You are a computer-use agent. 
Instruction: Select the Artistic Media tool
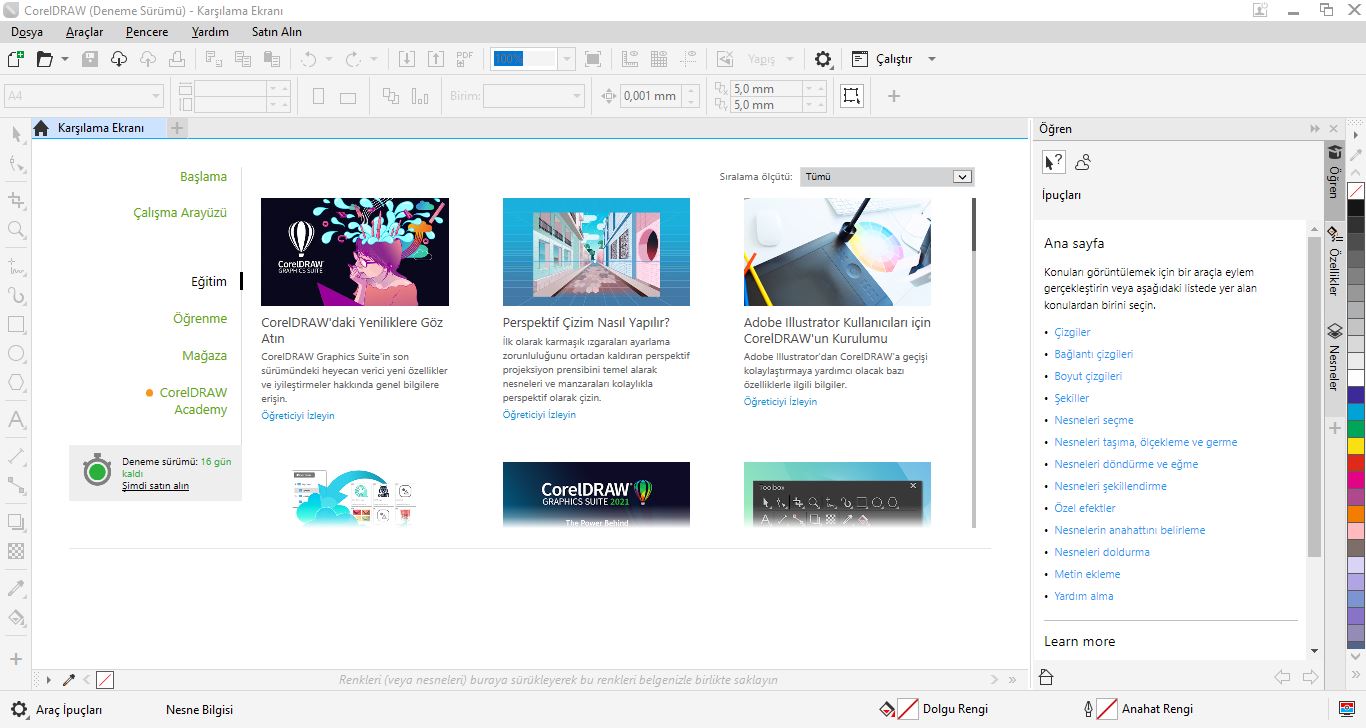16,295
